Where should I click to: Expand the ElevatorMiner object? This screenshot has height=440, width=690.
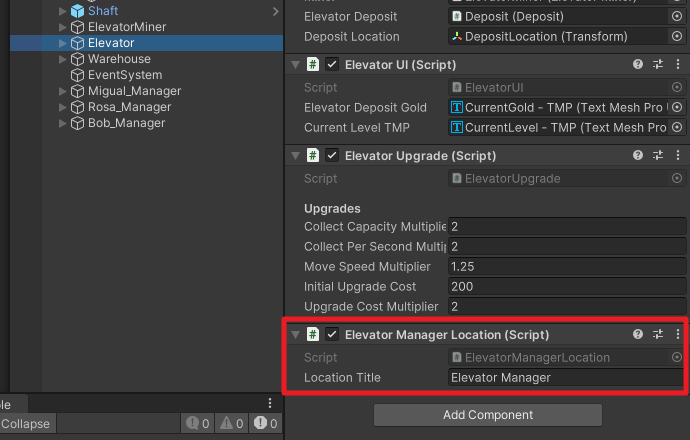click(62, 27)
